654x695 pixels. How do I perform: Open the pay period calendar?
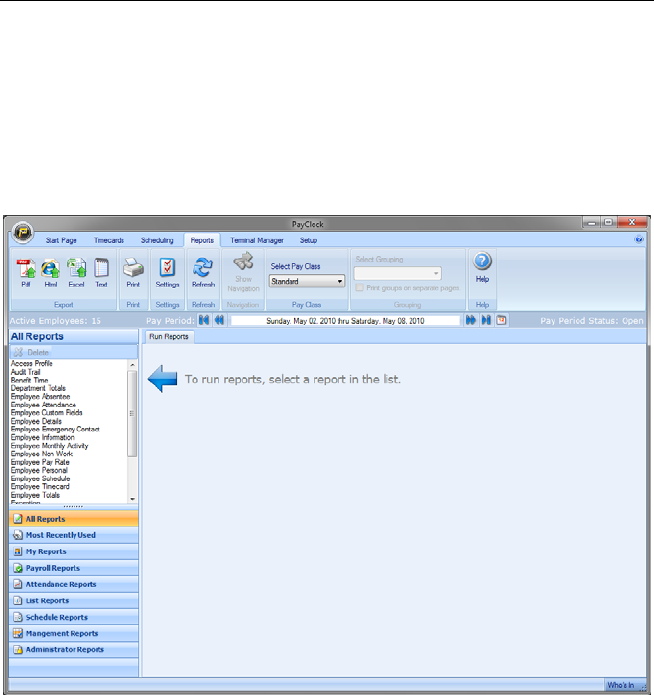pos(501,320)
